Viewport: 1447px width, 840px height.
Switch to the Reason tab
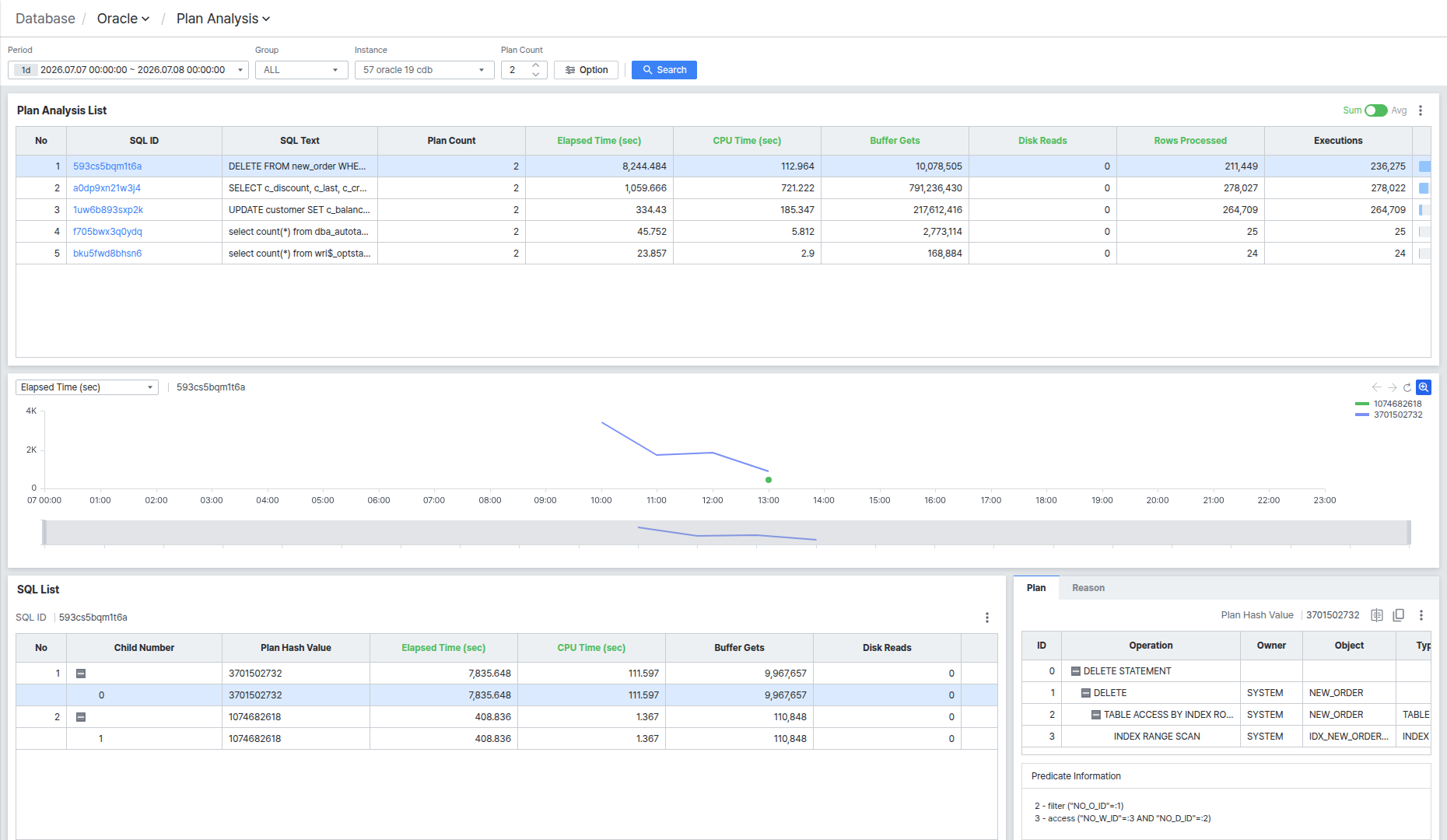click(1088, 588)
